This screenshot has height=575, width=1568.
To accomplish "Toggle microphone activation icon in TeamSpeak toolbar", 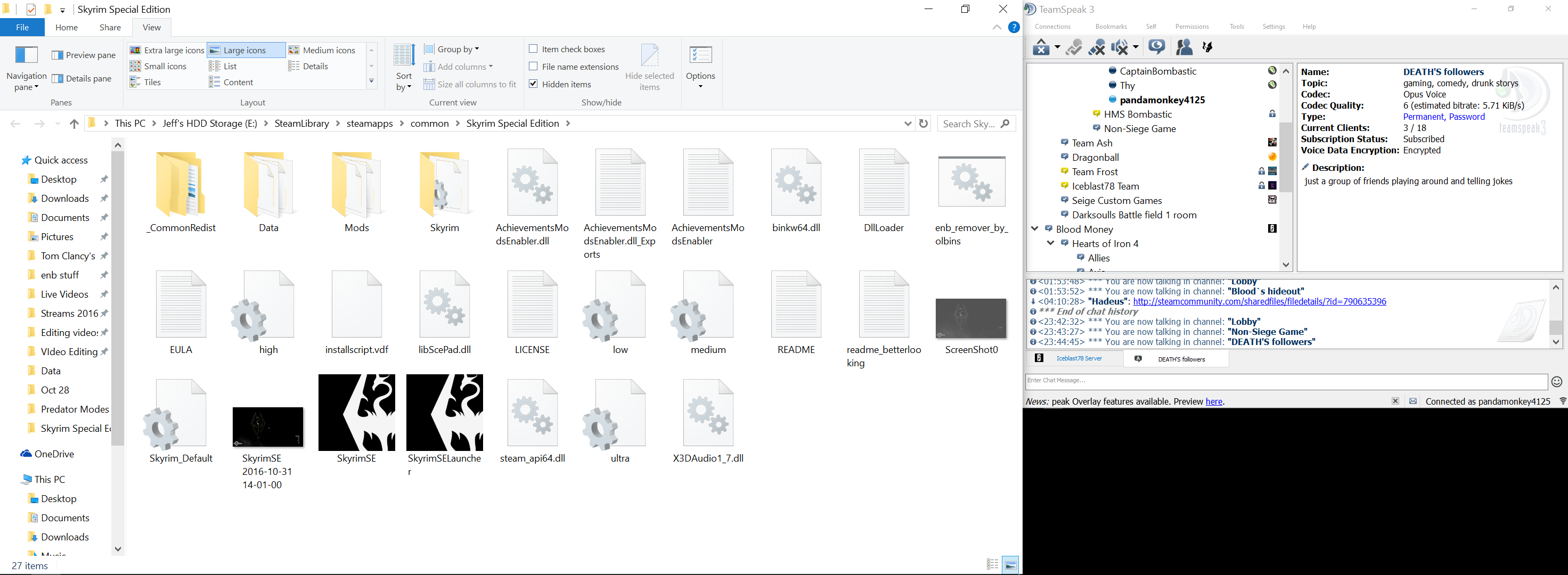I will tap(1074, 47).
